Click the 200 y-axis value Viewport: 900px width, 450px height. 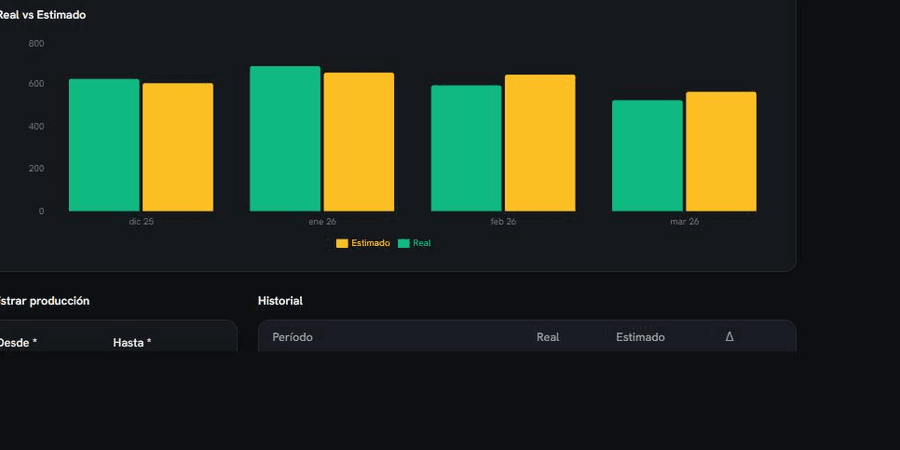36,168
